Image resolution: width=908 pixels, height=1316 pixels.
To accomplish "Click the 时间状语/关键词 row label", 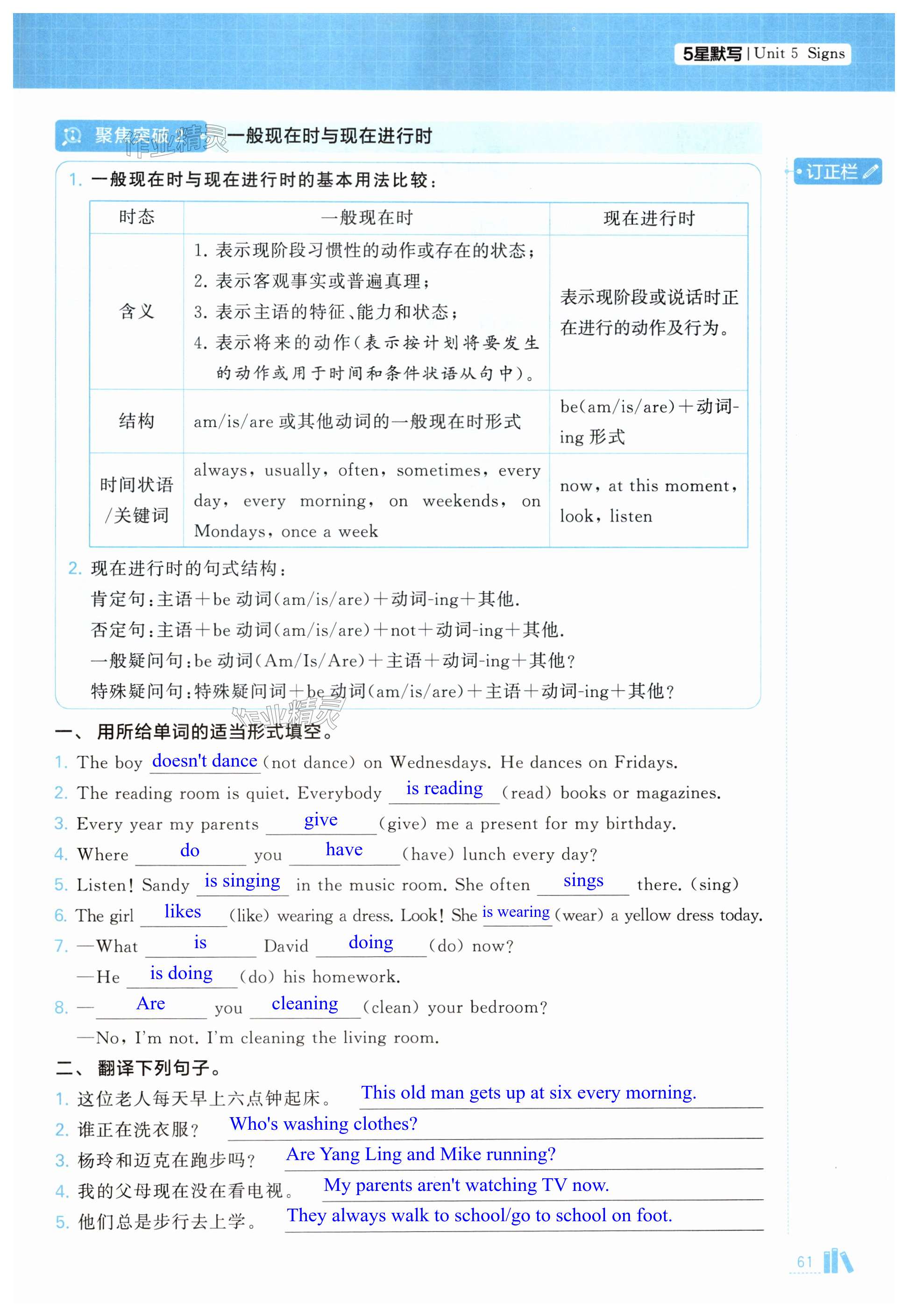I will tap(136, 500).
